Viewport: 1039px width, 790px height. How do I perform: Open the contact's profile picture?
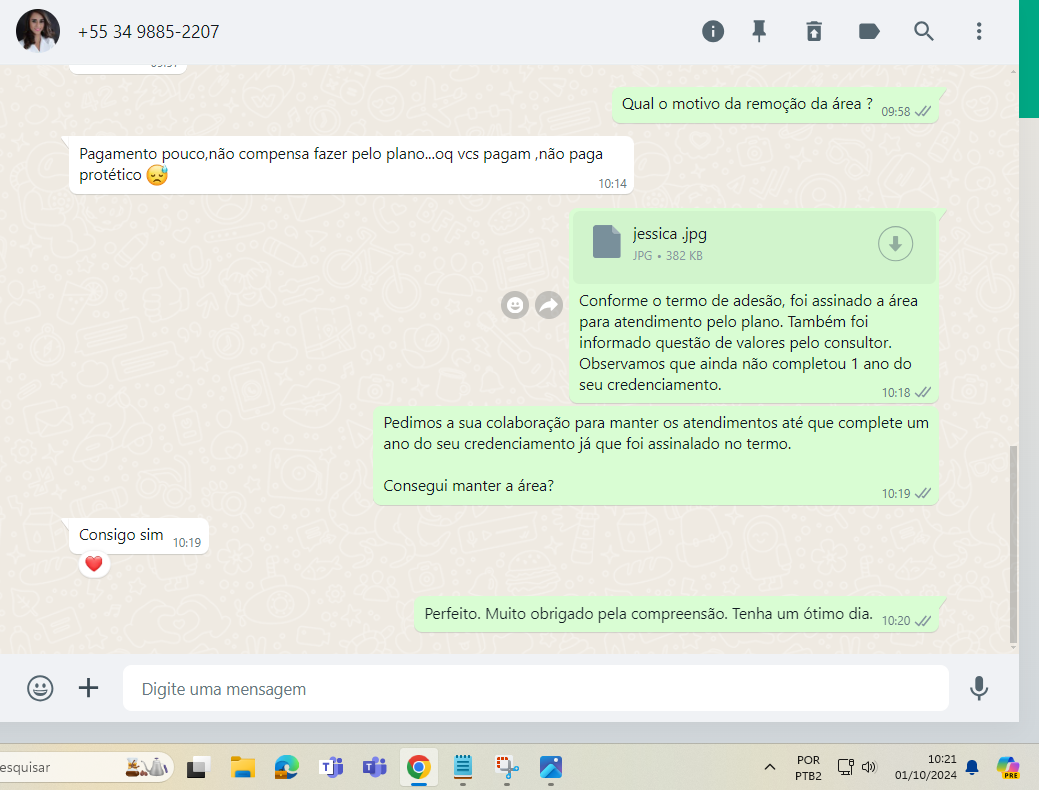(x=38, y=31)
